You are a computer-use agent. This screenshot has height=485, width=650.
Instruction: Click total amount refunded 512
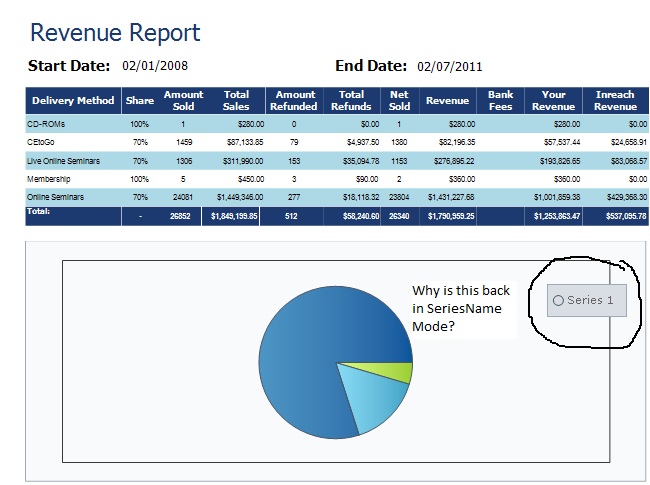[291, 216]
